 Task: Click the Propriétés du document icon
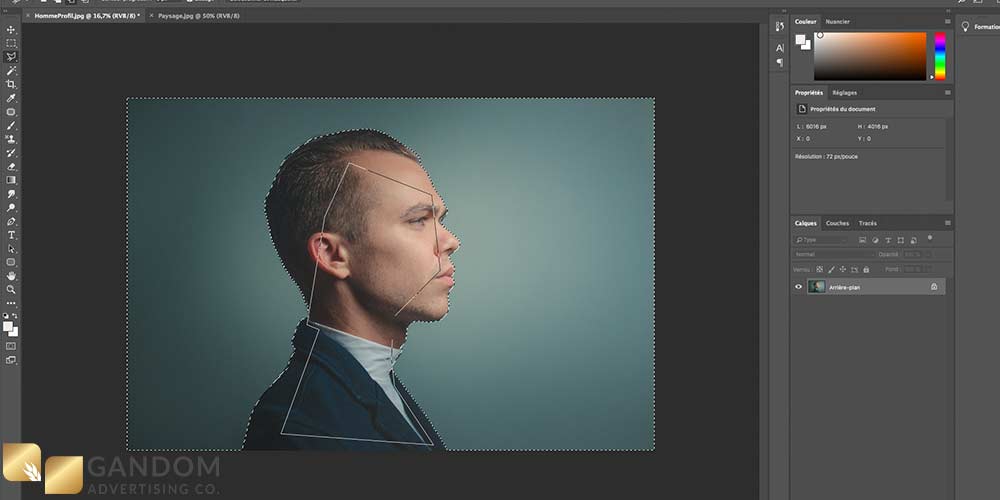click(802, 109)
